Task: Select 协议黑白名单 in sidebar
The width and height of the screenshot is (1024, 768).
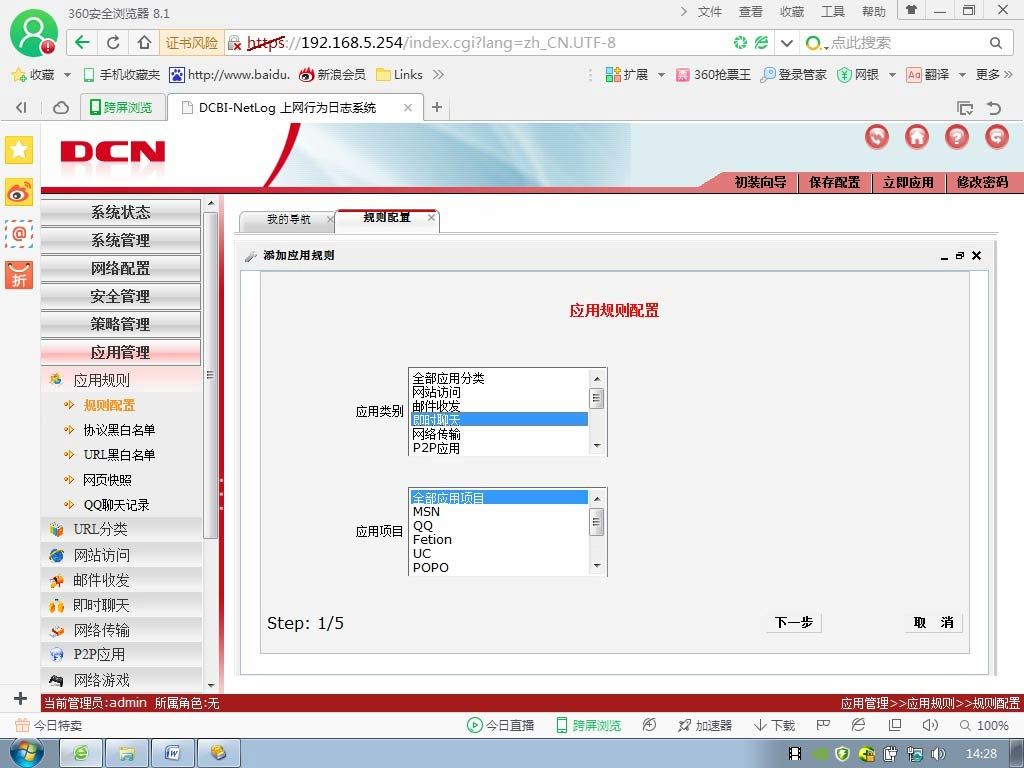Action: click(119, 430)
